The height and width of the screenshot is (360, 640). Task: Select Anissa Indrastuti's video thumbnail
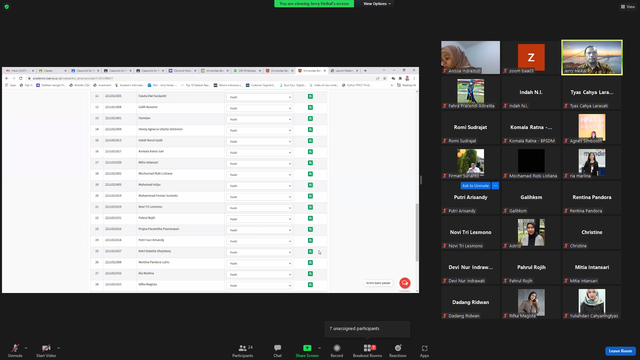470,58
